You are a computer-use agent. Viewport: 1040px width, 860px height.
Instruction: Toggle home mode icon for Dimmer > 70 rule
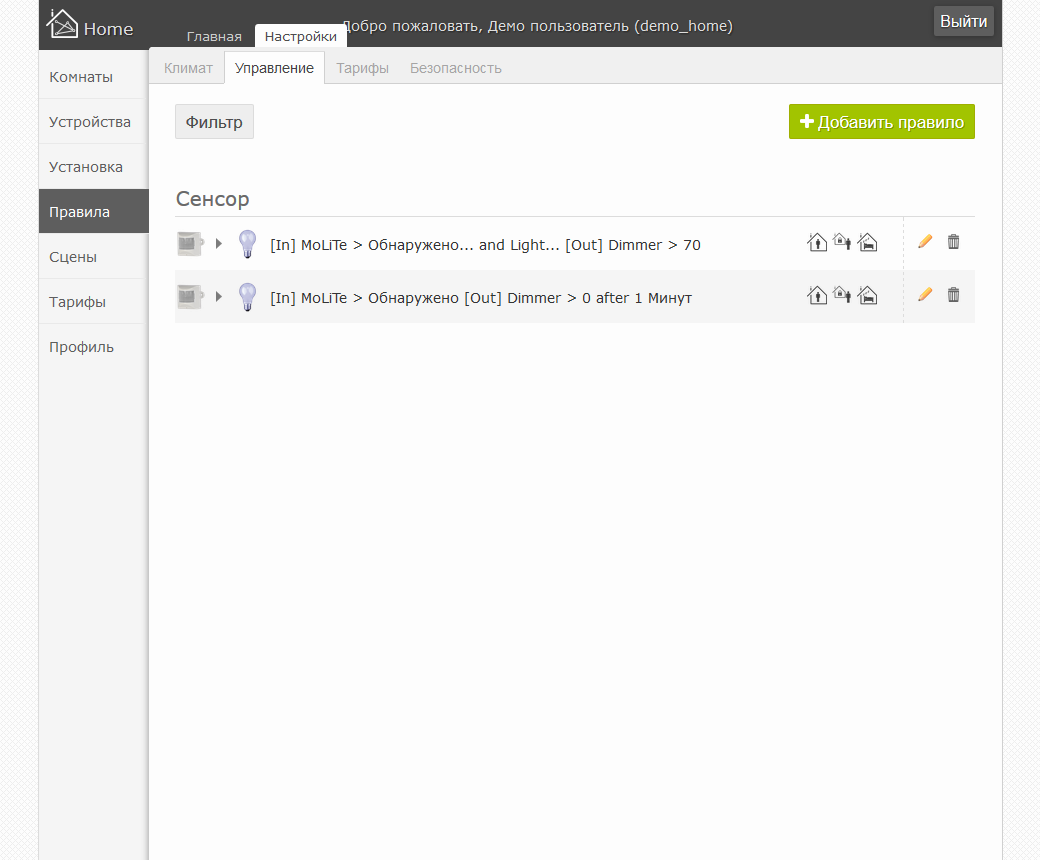pyautogui.click(x=817, y=242)
